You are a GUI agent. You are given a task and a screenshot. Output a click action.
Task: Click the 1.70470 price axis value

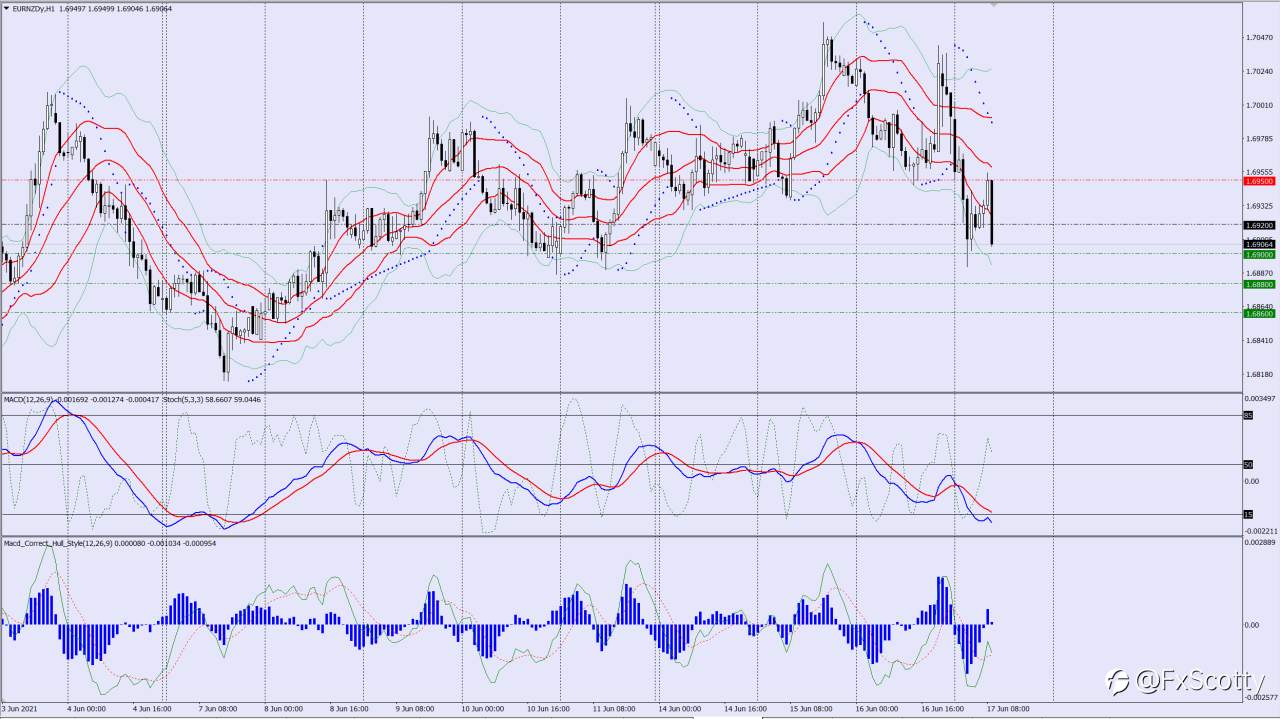[1260, 38]
